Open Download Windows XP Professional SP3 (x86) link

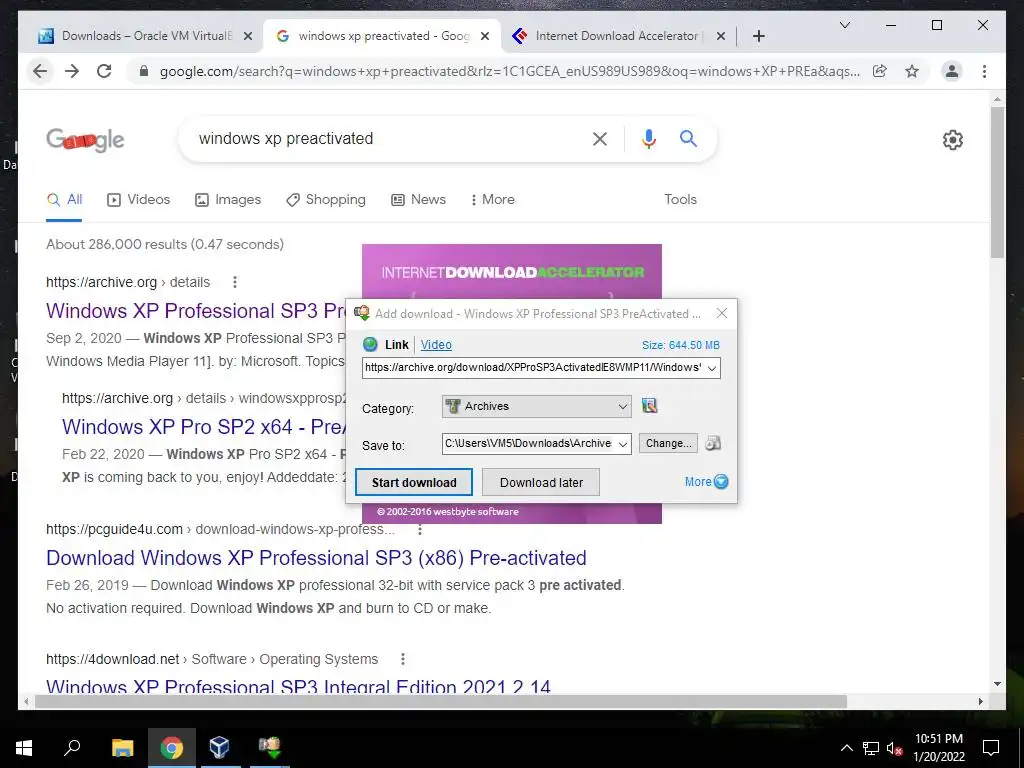click(x=316, y=558)
